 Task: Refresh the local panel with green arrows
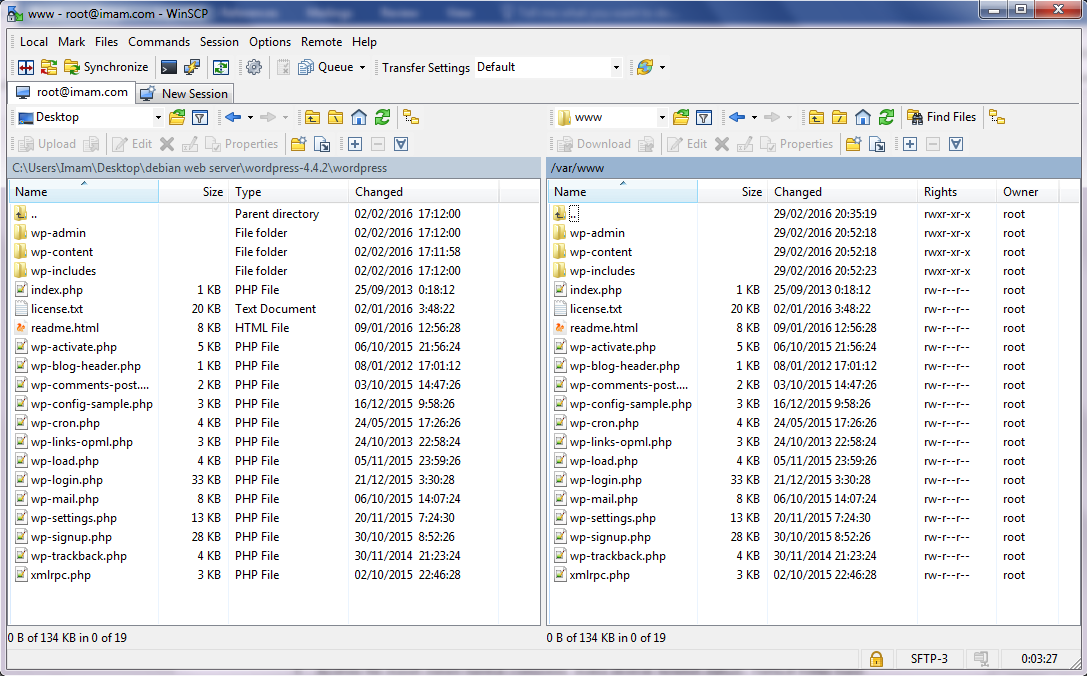[x=383, y=117]
